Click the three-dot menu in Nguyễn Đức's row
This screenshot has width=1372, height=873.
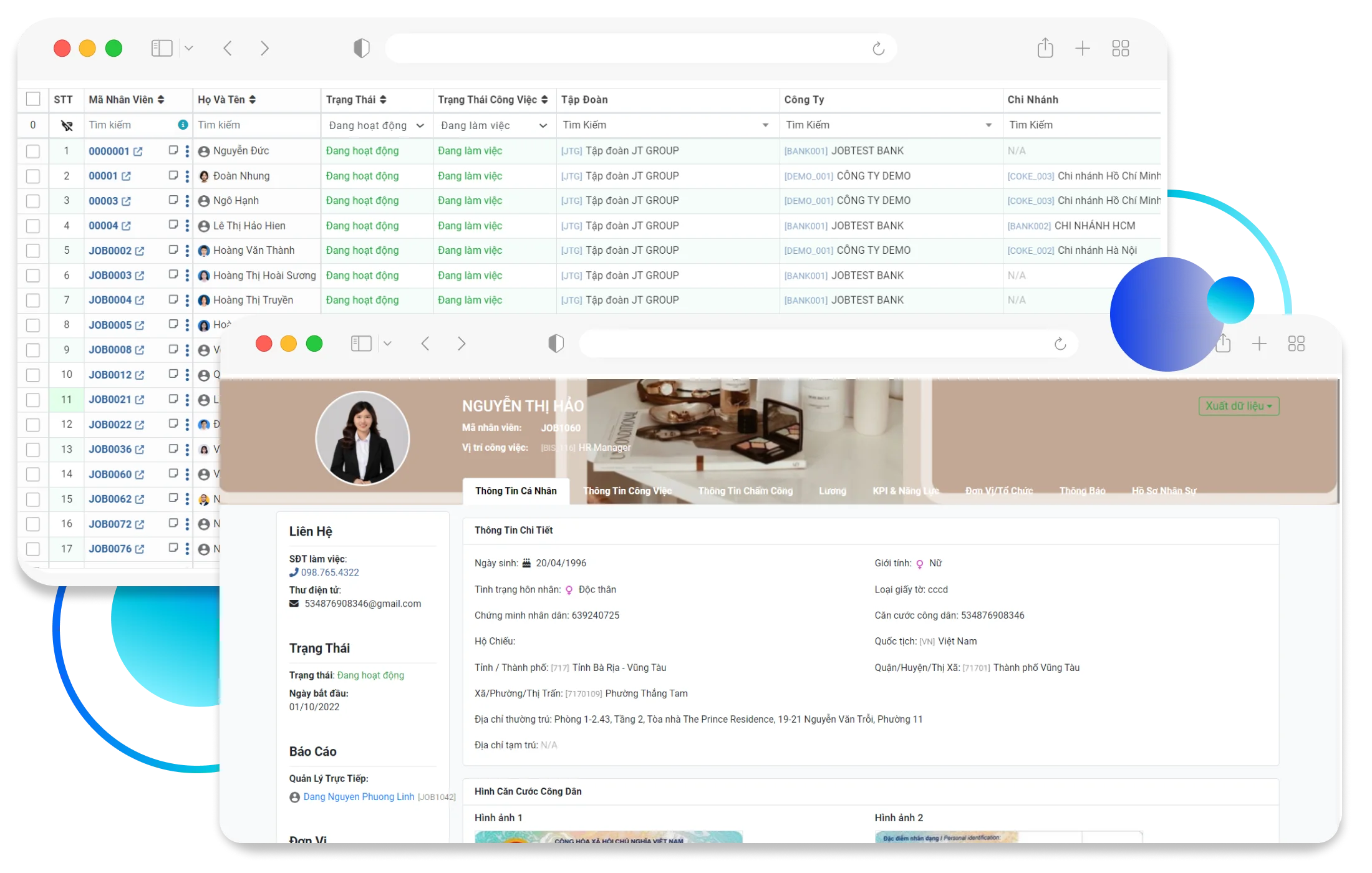tap(187, 151)
